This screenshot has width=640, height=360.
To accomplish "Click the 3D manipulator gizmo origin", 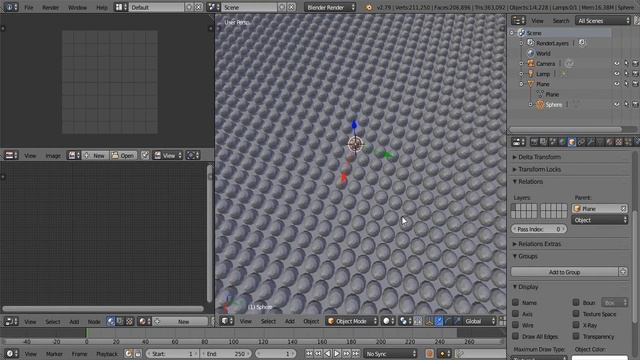I will click(x=355, y=144).
